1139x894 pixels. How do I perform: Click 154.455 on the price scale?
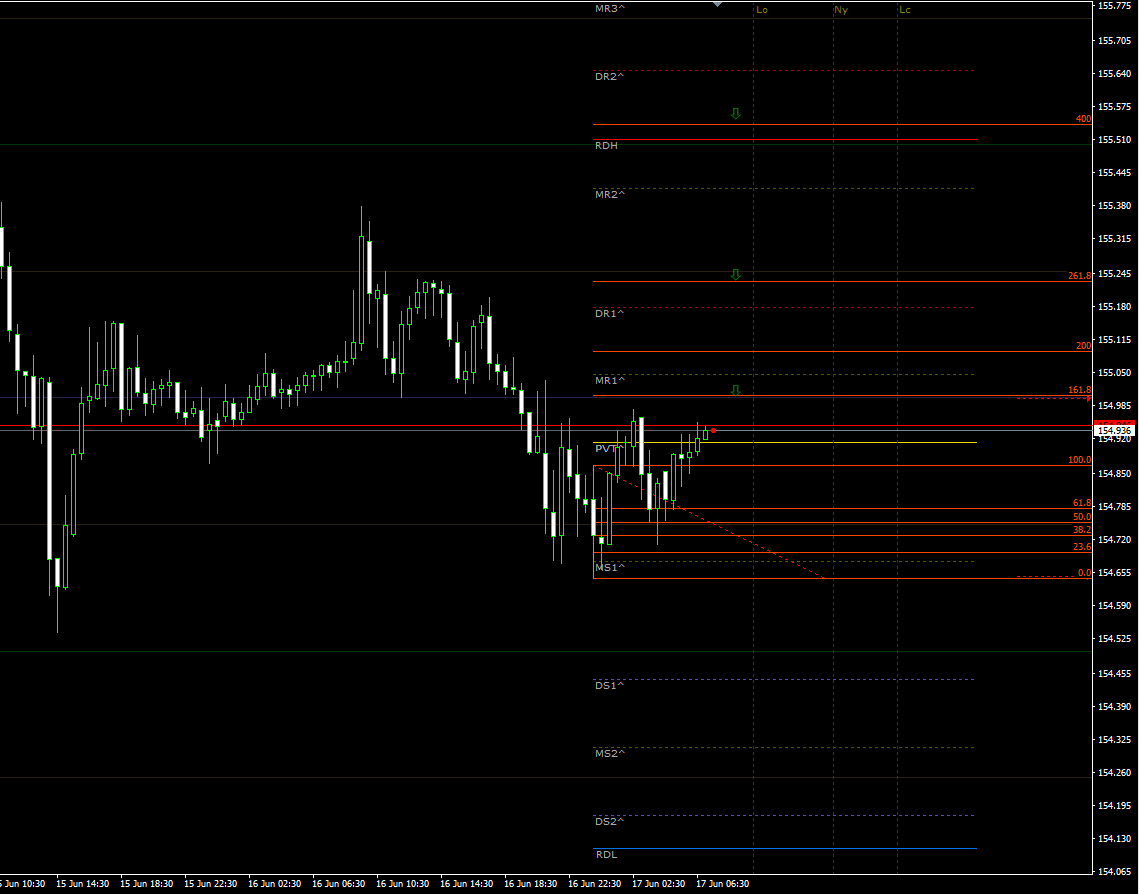coord(1114,674)
